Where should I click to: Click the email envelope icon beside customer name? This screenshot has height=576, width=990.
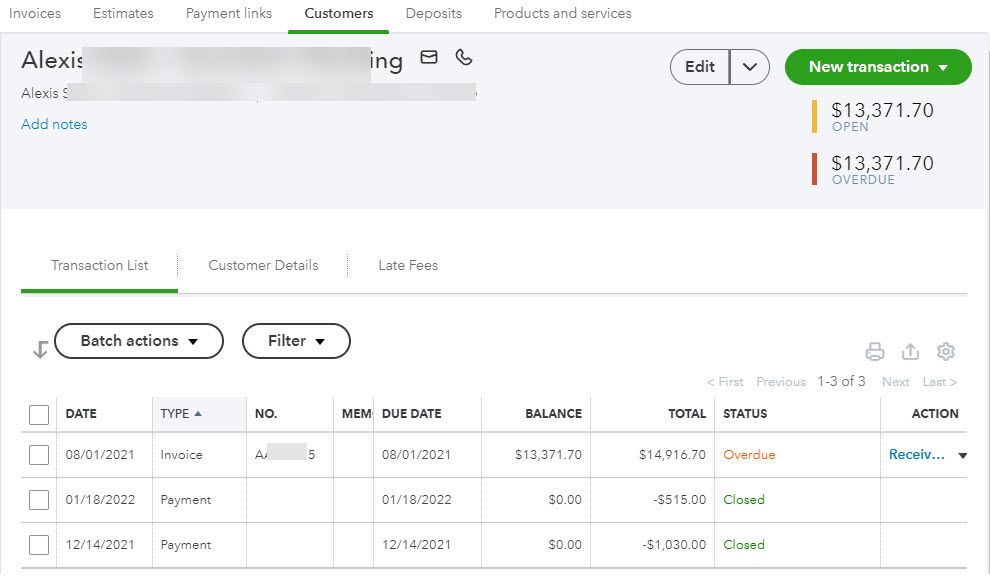(x=429, y=59)
